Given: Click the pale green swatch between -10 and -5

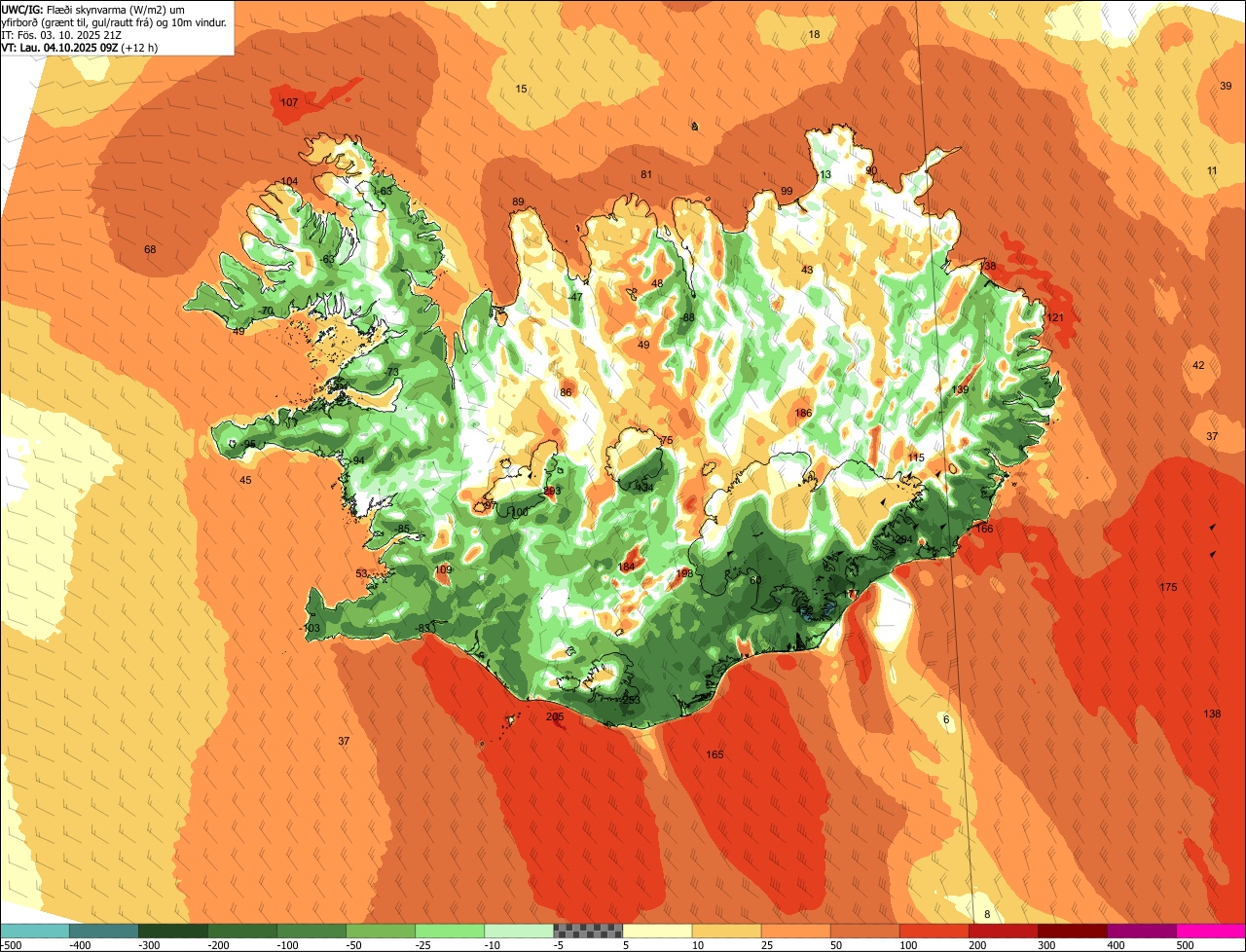Looking at the screenshot, I should [x=519, y=931].
